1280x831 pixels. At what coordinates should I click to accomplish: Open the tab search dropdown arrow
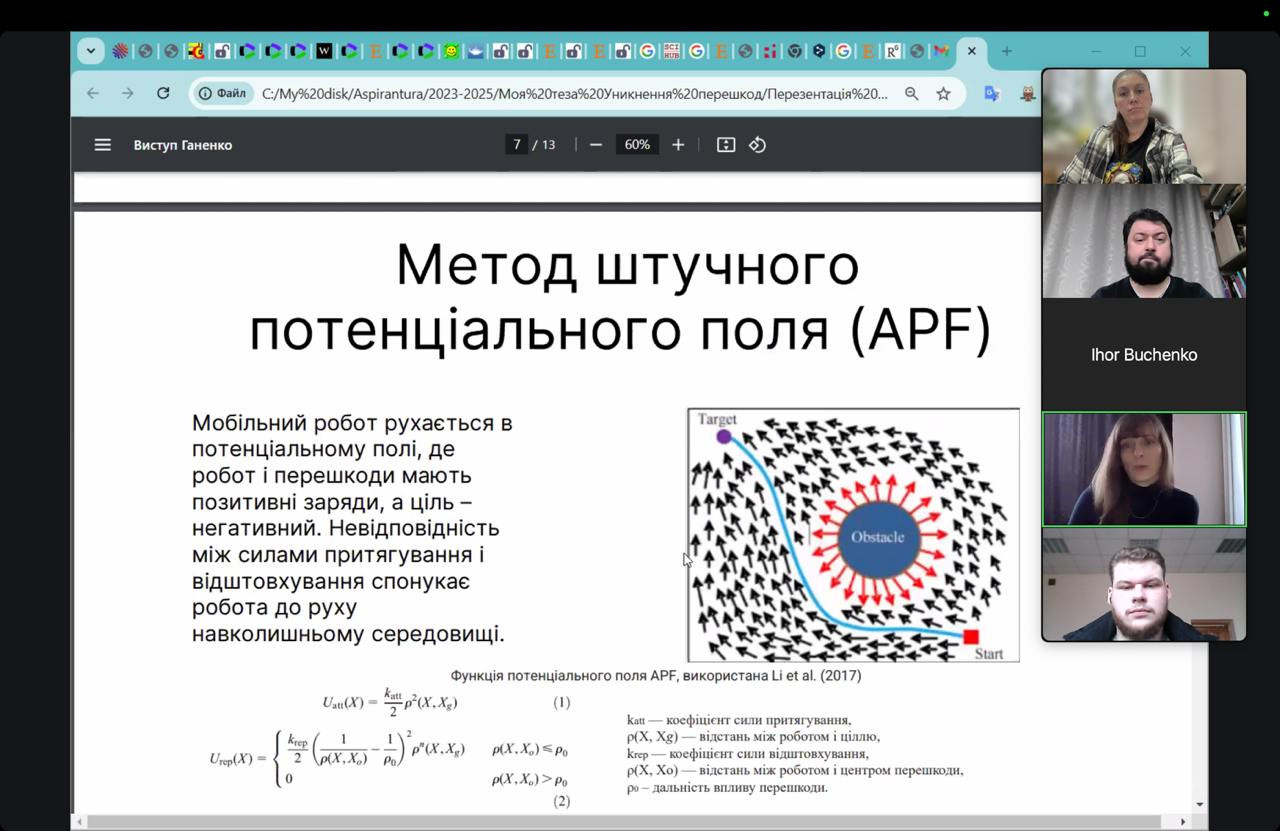pos(91,51)
